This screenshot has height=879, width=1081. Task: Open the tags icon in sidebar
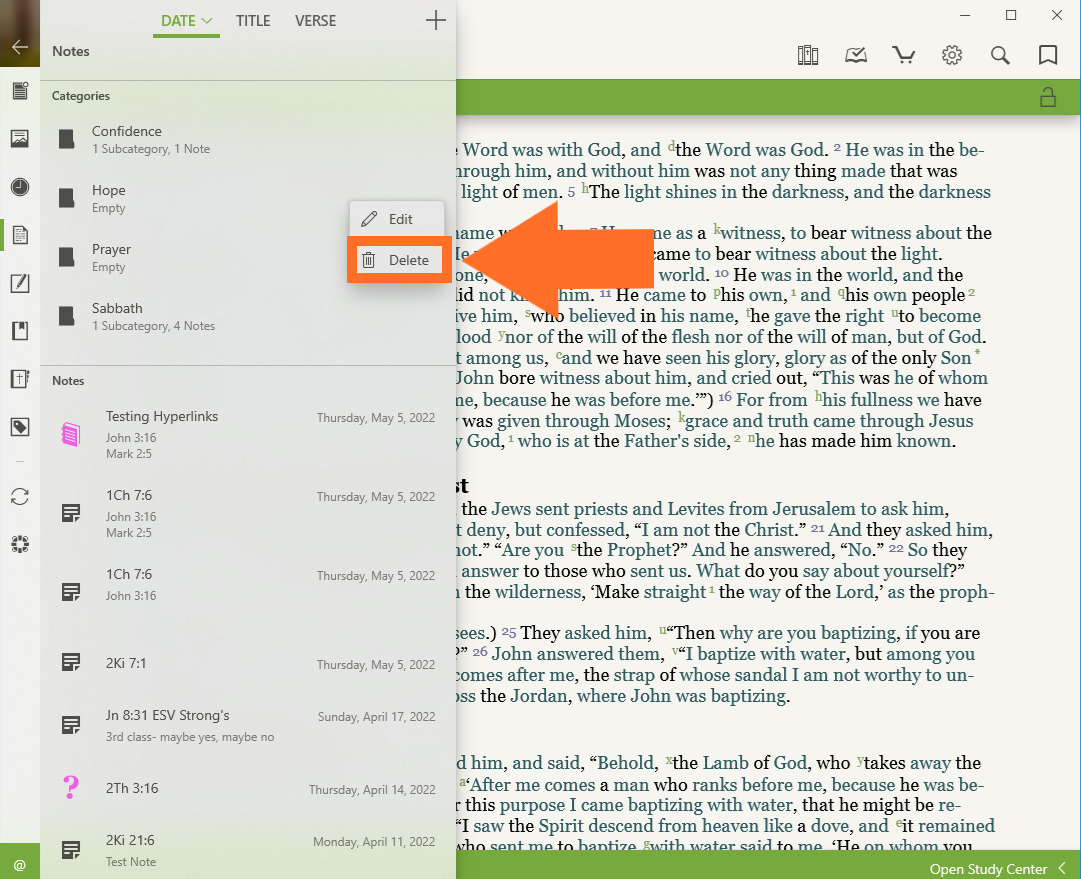pos(20,427)
